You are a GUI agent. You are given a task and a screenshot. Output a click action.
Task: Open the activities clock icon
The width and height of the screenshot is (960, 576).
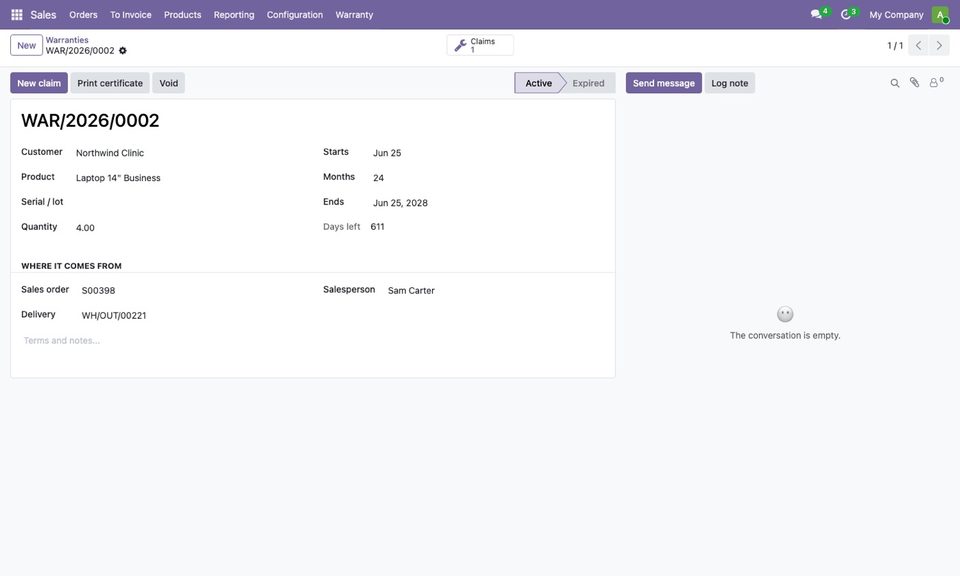(x=846, y=14)
